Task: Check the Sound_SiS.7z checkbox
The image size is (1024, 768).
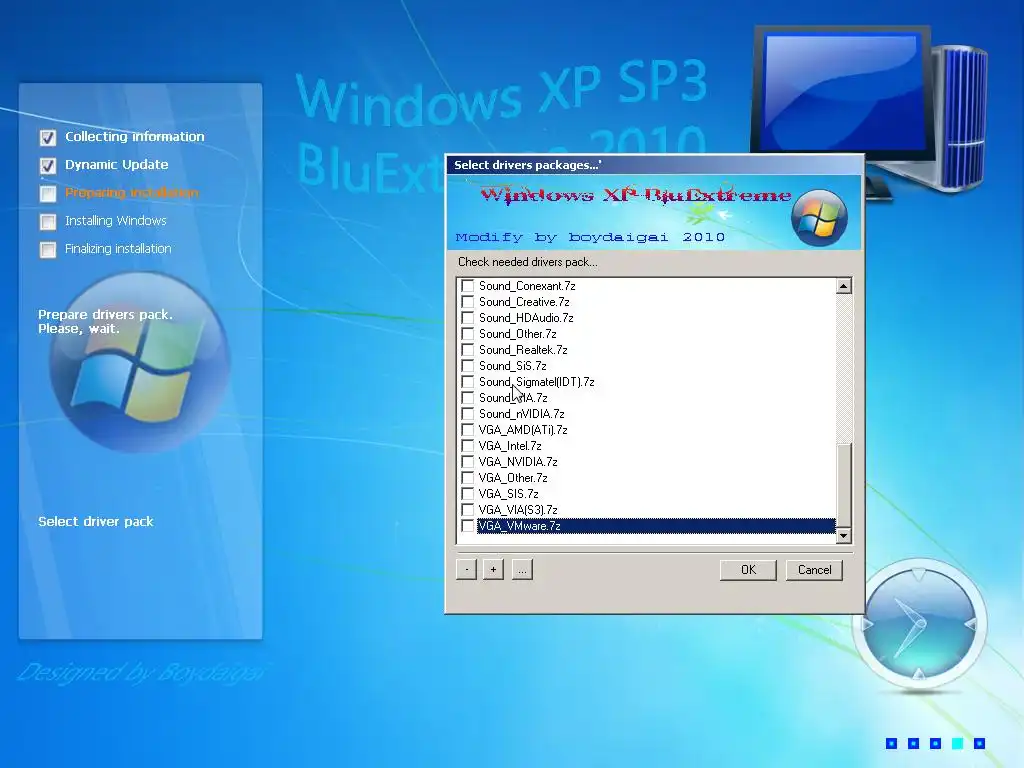Action: pyautogui.click(x=468, y=366)
